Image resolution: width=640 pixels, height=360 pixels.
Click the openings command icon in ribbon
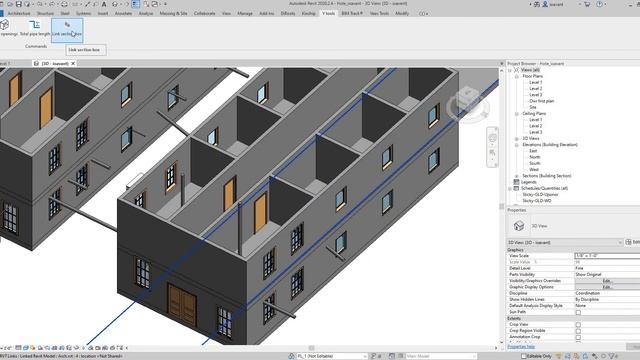pos(4,25)
